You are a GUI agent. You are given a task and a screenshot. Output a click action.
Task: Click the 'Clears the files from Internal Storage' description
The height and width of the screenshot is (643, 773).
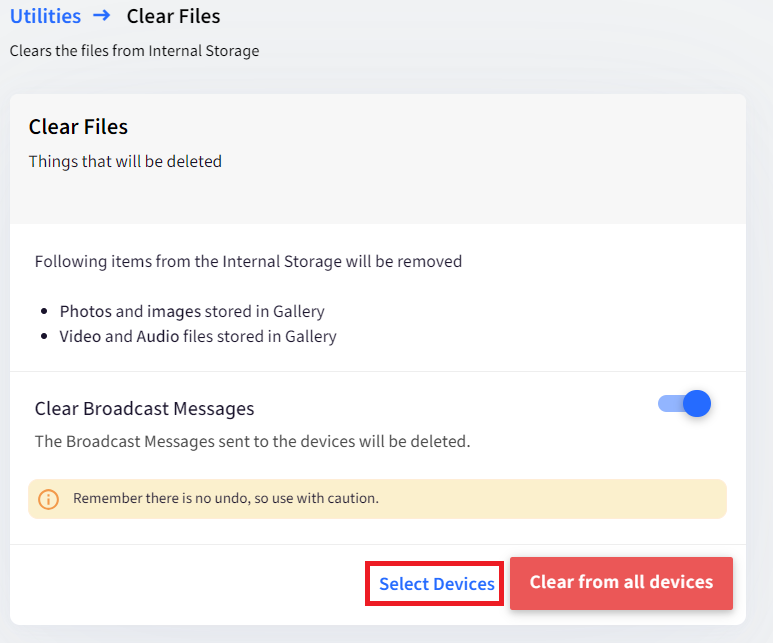click(x=135, y=51)
